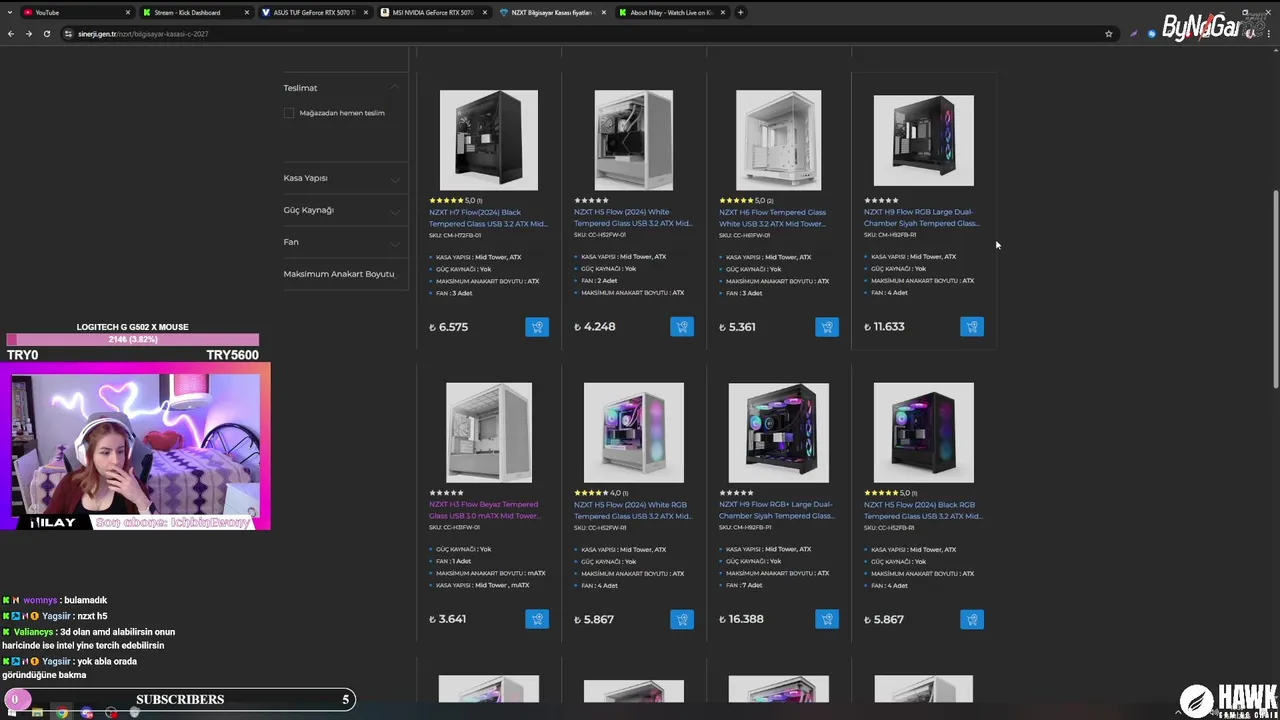Screen dimensions: 1280x720
Task: Reload the current page
Action: click(47, 34)
